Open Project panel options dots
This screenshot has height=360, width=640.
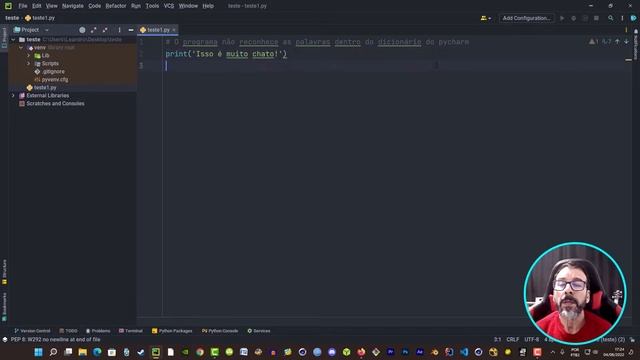coord(119,30)
